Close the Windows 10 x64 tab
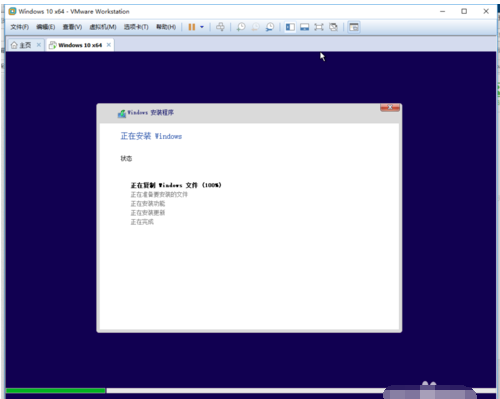The image size is (500, 399). click(x=109, y=45)
